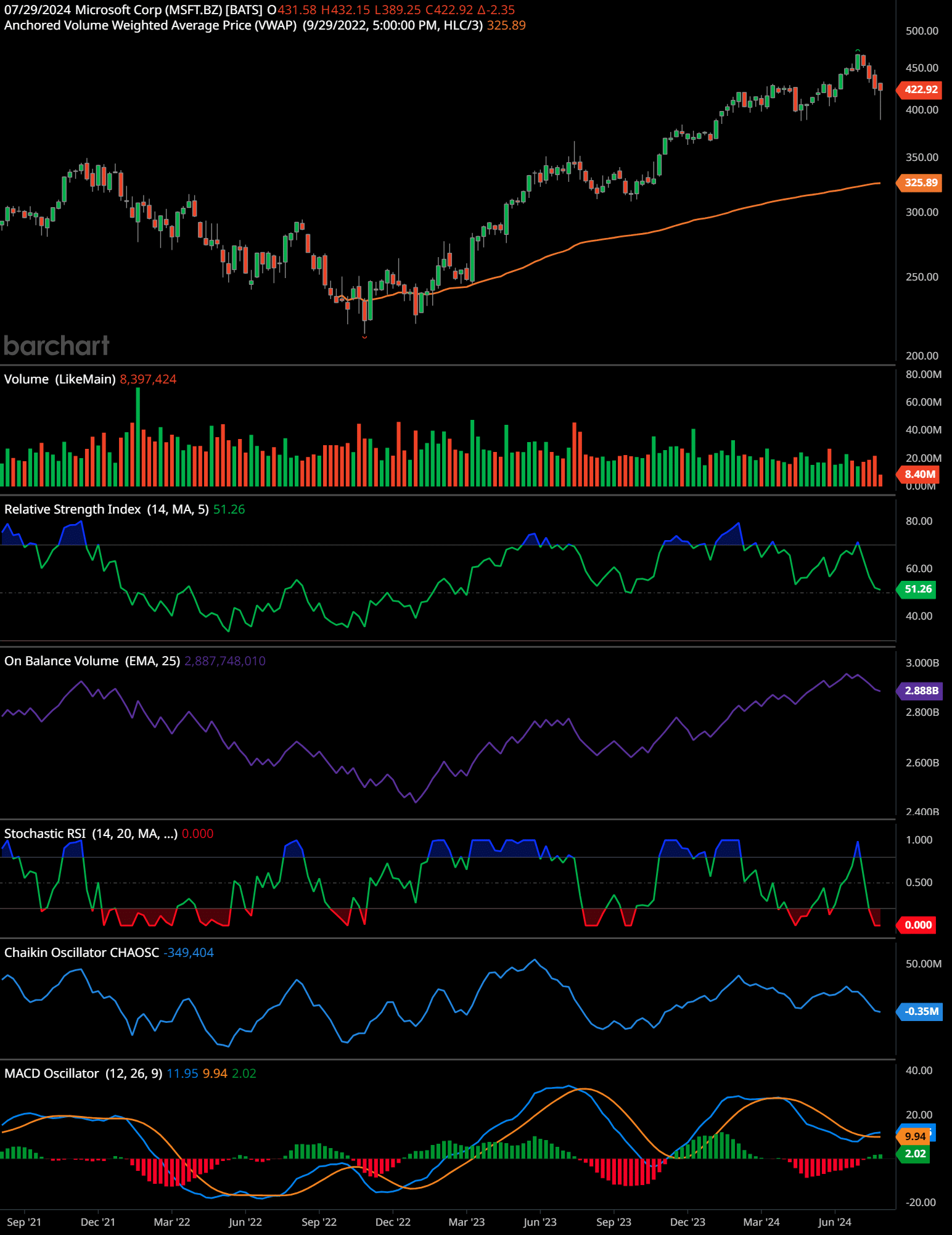Click the low price L389.25 in header
The image size is (952, 1235).
(x=398, y=10)
